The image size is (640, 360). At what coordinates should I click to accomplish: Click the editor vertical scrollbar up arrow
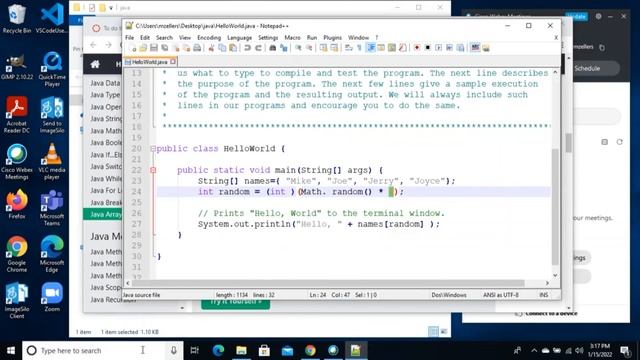click(x=555, y=73)
